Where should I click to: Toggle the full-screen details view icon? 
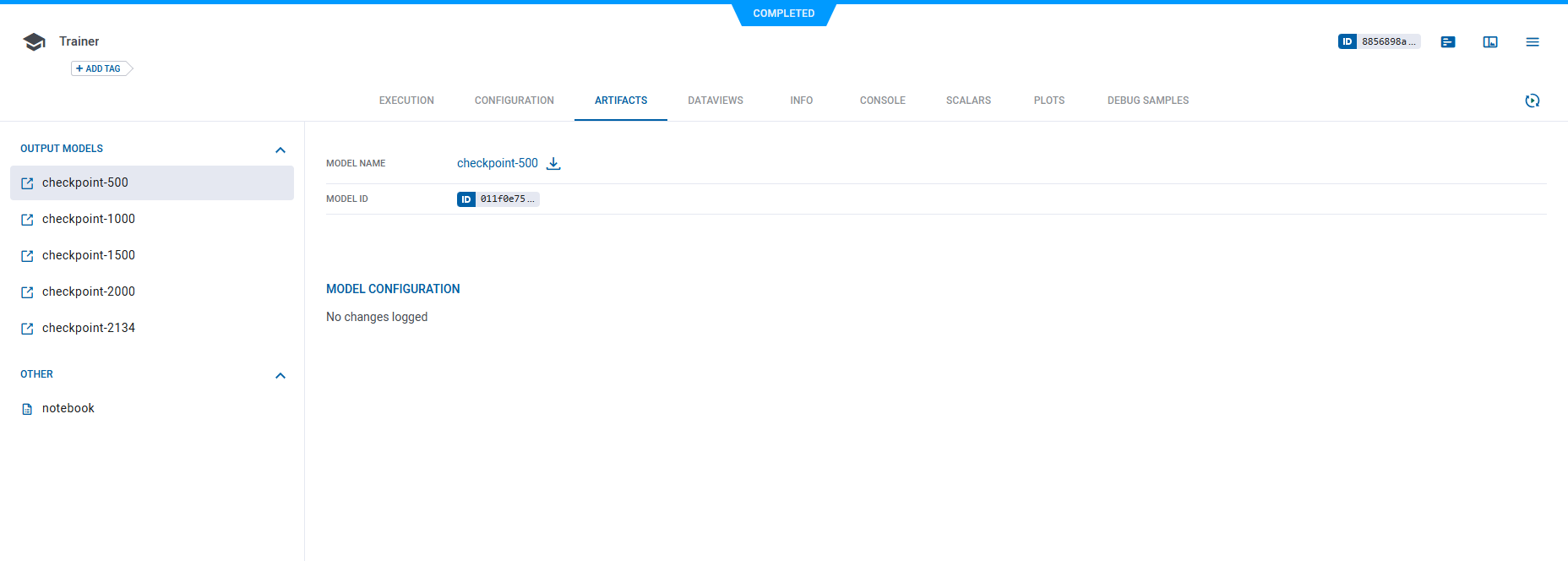1490,42
